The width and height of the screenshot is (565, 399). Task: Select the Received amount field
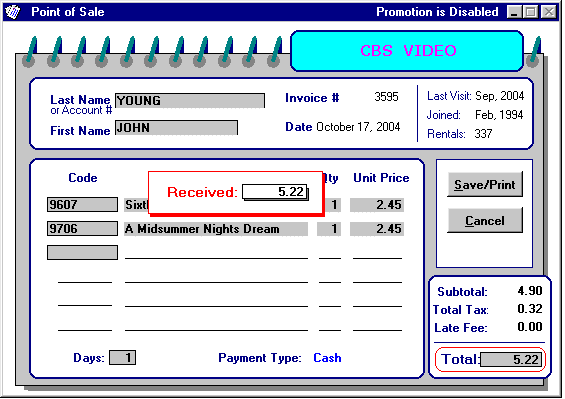pyautogui.click(x=275, y=192)
